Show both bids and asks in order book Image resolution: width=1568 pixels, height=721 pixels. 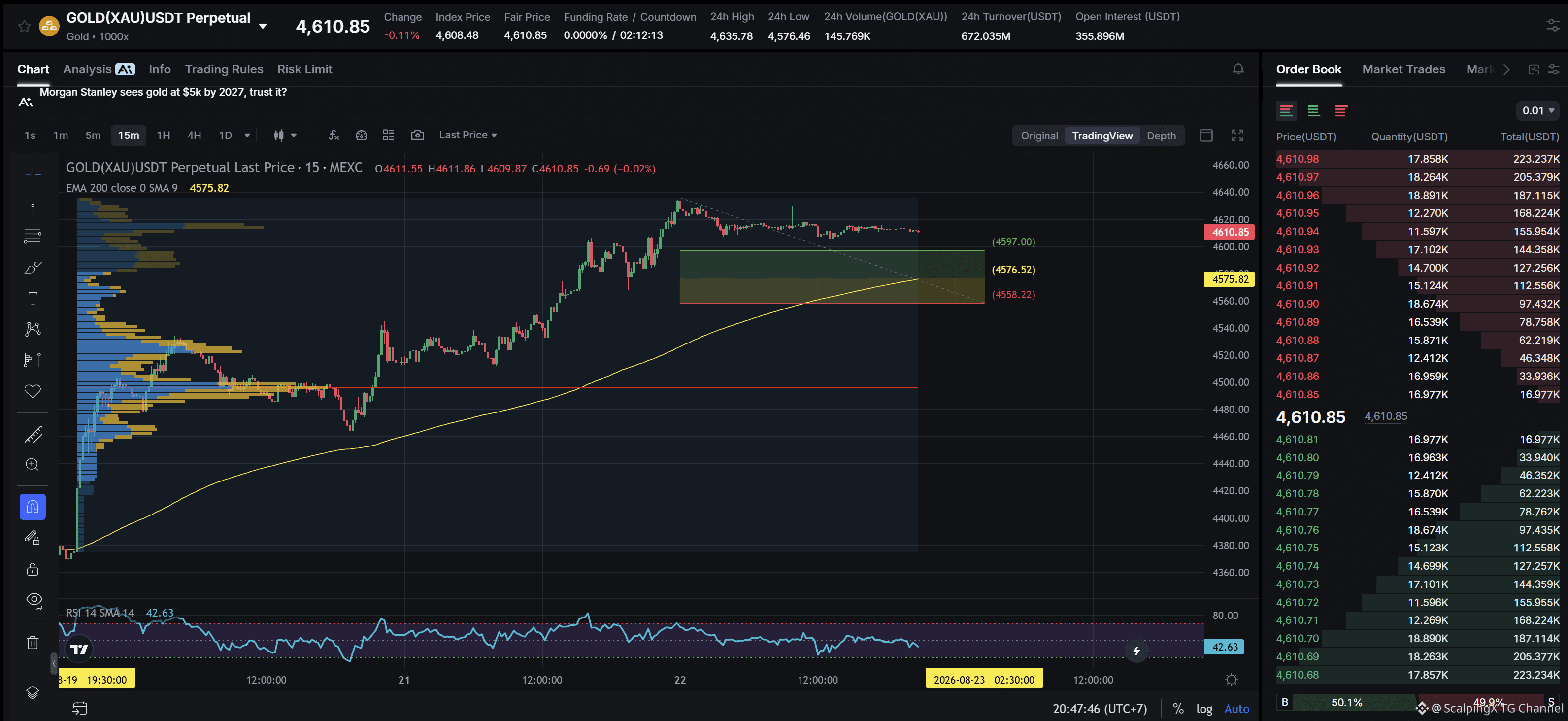tap(1286, 111)
